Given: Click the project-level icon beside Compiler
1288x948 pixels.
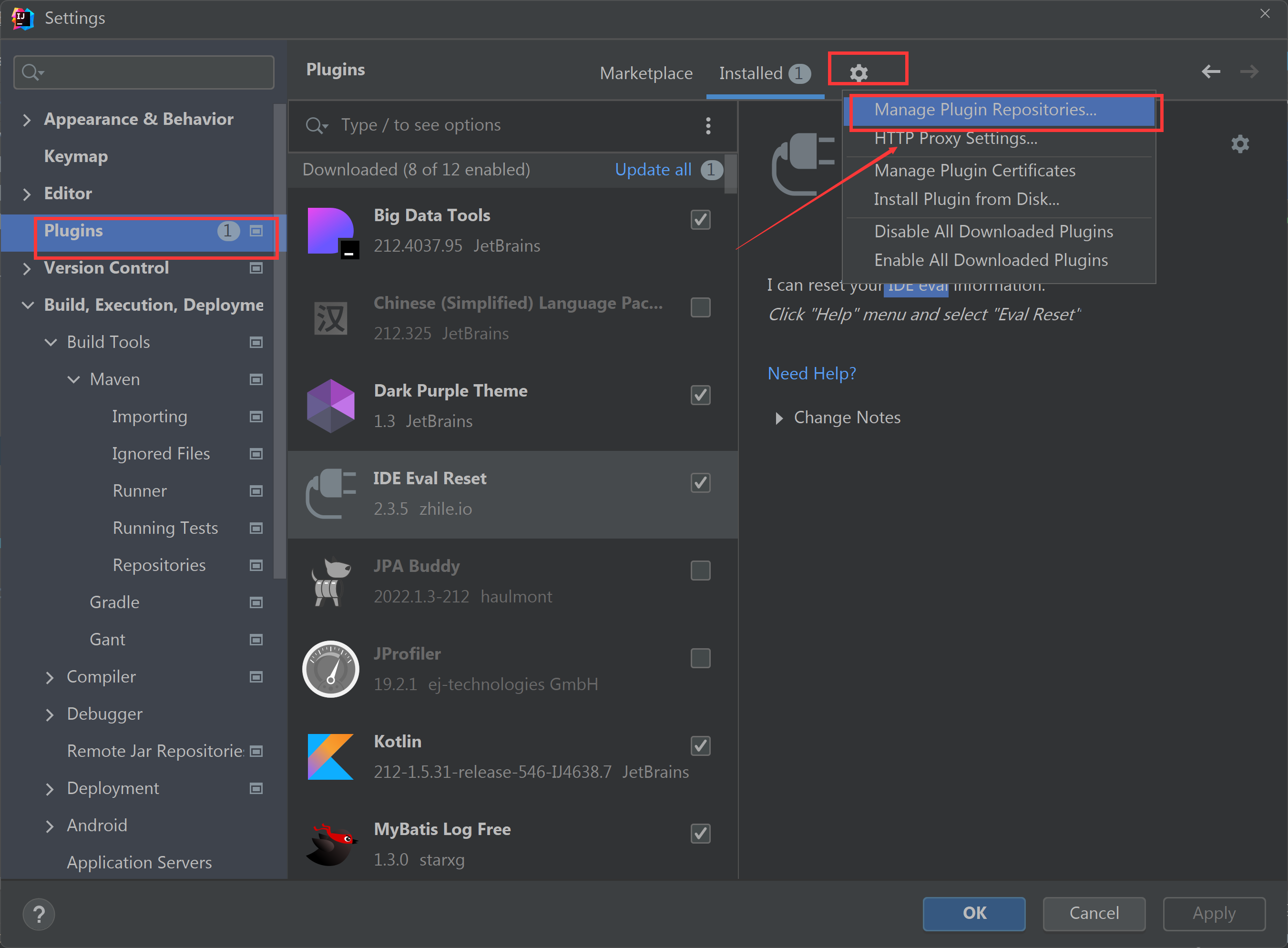Looking at the screenshot, I should [x=256, y=677].
